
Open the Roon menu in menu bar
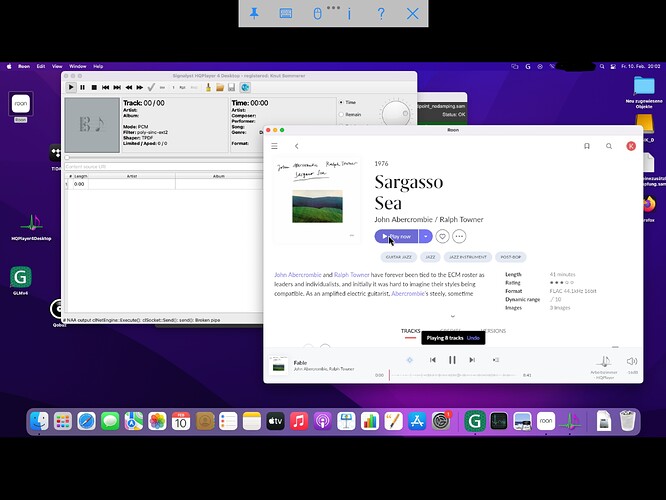24,66
